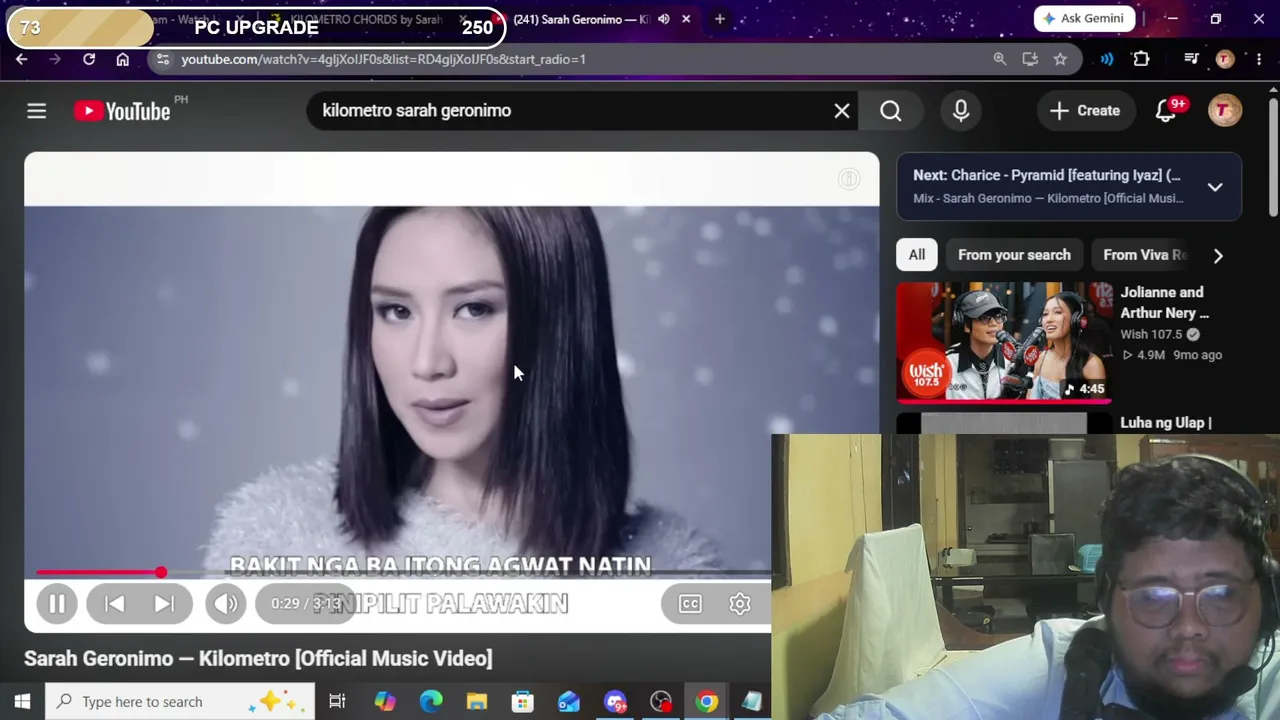Viewport: 1280px width, 720px height.
Task: Click the Sarah Geronimo Kilometro video title
Action: [258, 658]
